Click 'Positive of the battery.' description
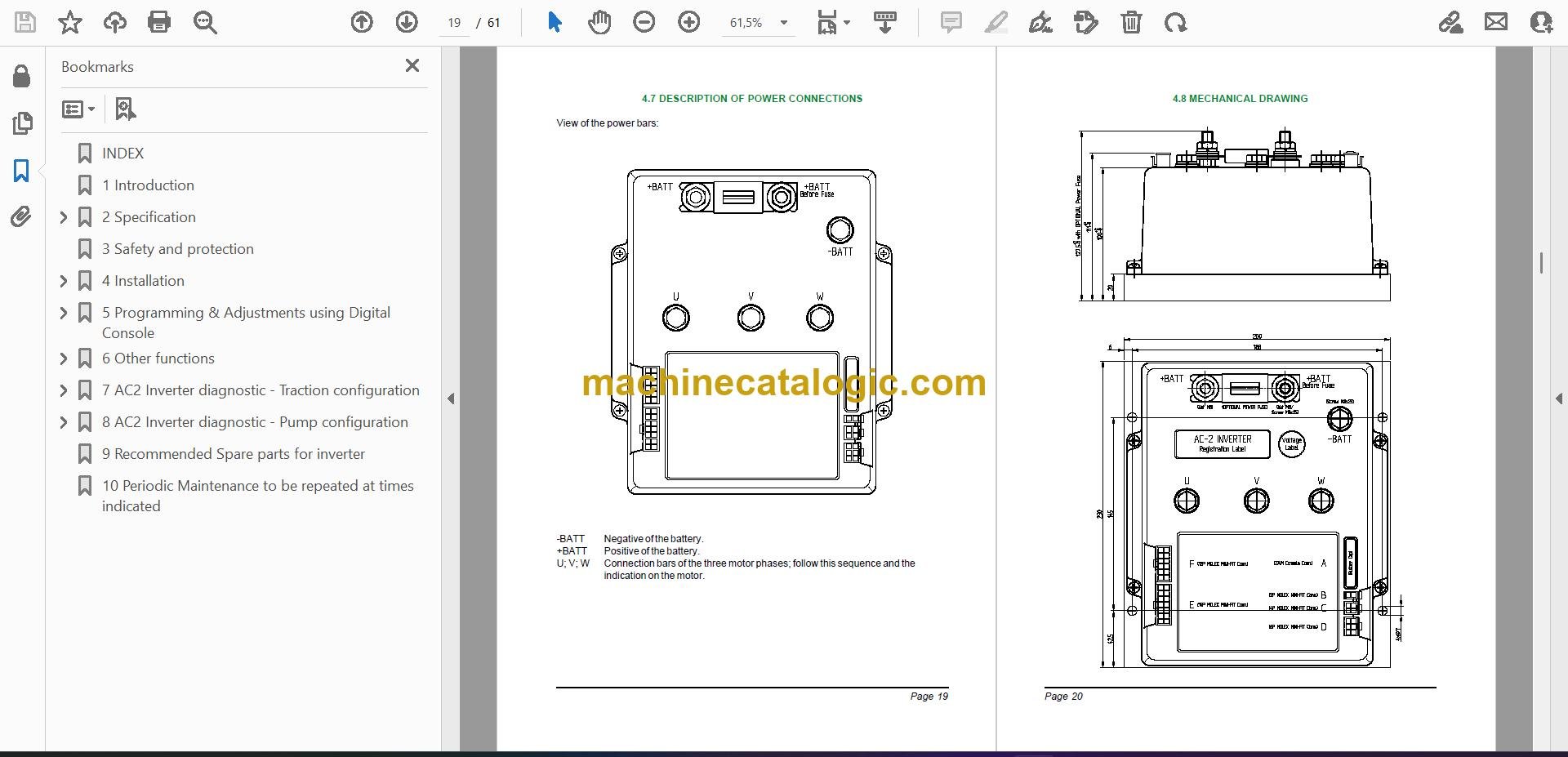The height and width of the screenshot is (757, 1568). click(652, 551)
